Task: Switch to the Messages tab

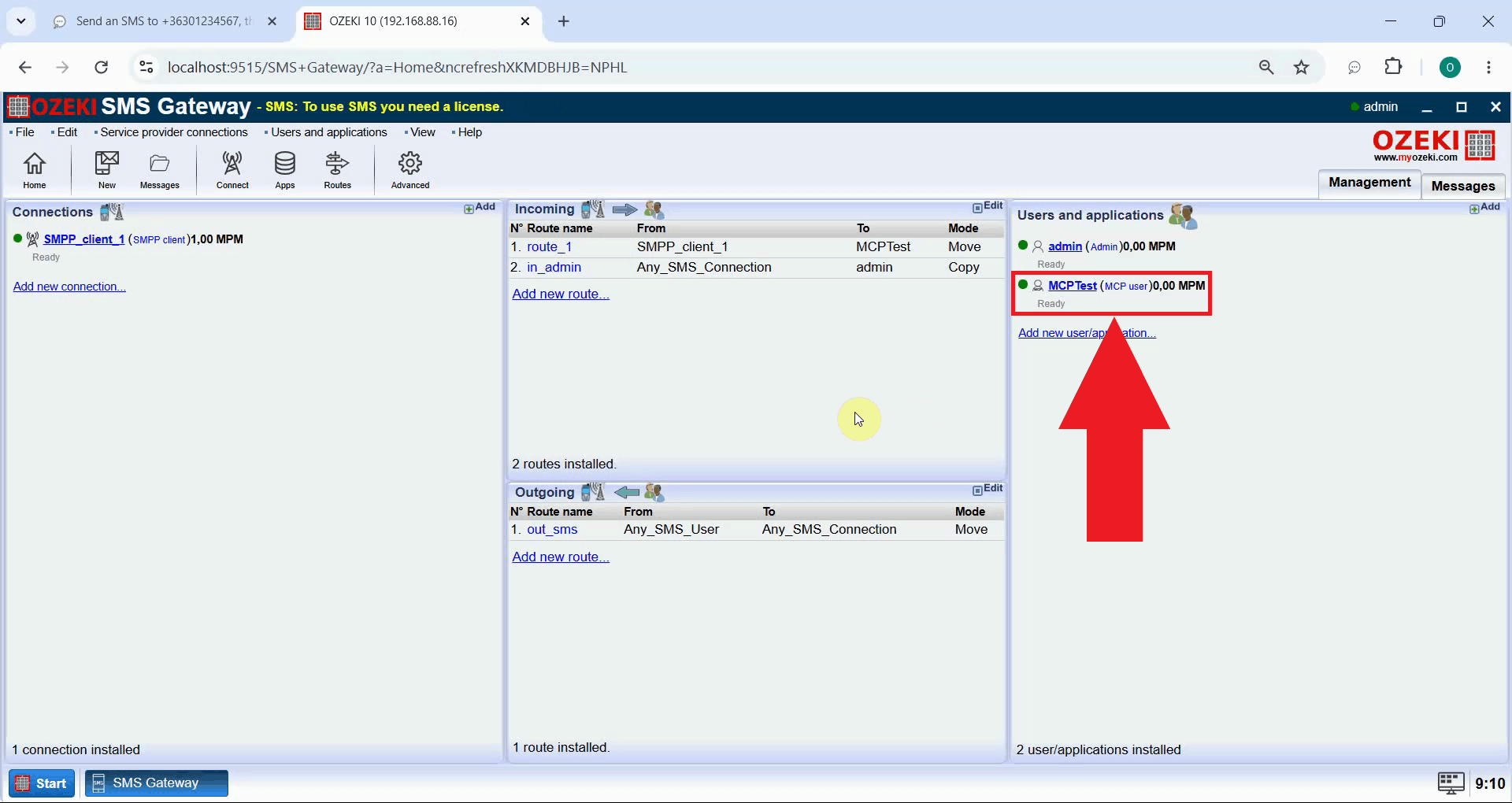Action: pyautogui.click(x=1463, y=186)
